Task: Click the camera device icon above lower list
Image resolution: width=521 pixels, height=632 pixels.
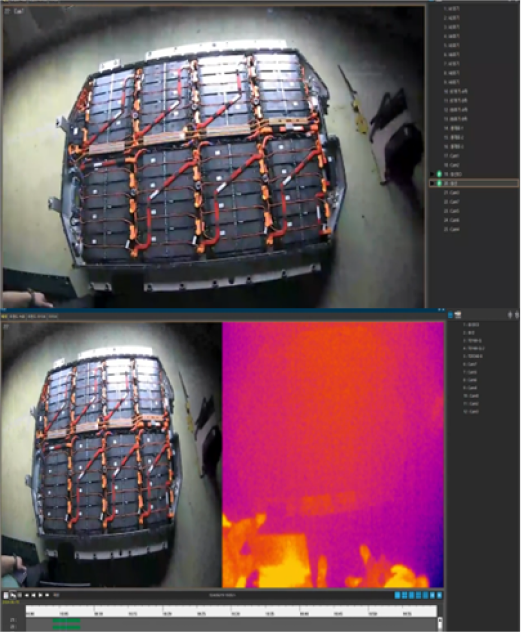Action: pyautogui.click(x=458, y=315)
